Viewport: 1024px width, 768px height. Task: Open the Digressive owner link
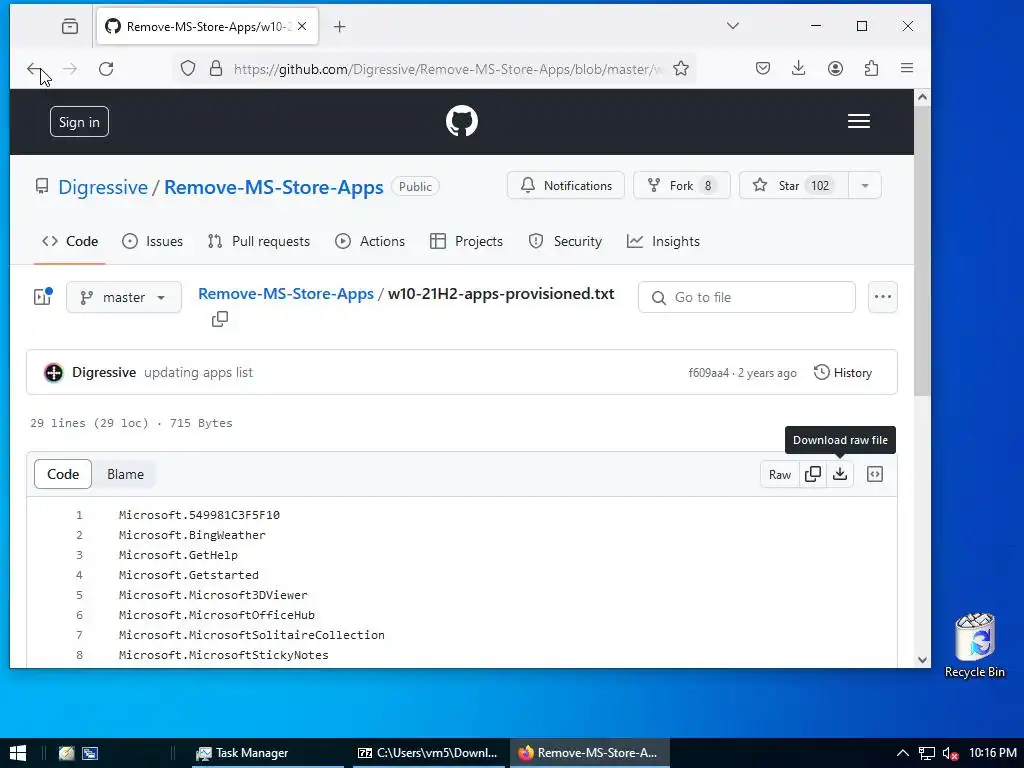coord(103,187)
